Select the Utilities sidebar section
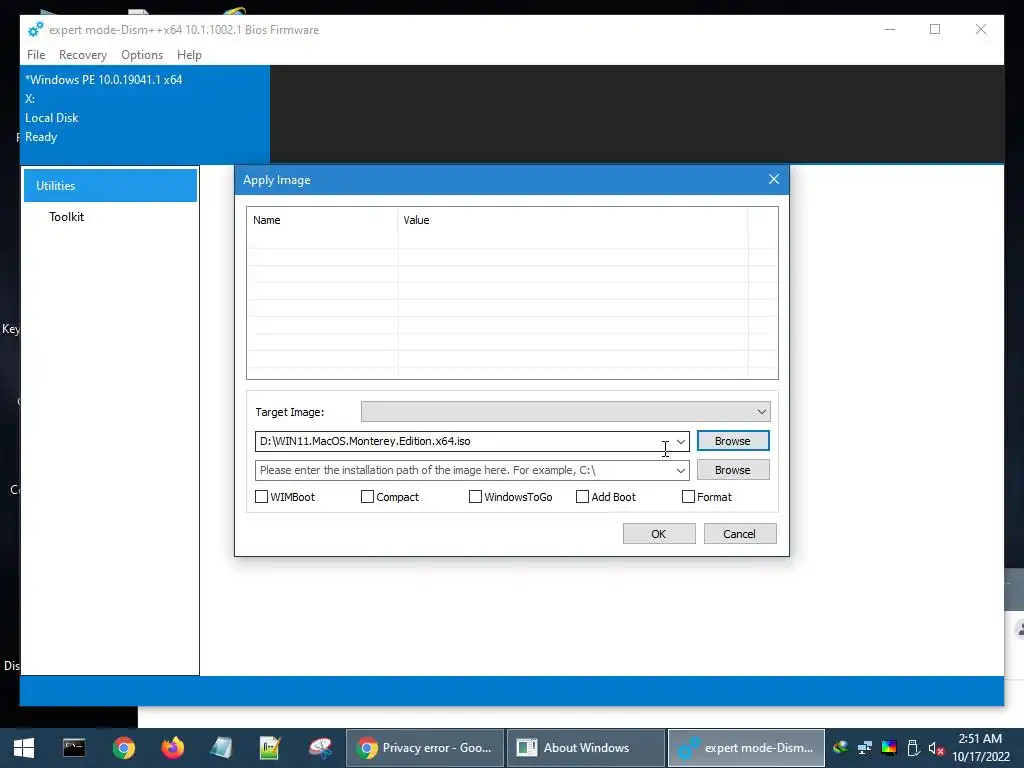The height and width of the screenshot is (768, 1024). [x=110, y=185]
